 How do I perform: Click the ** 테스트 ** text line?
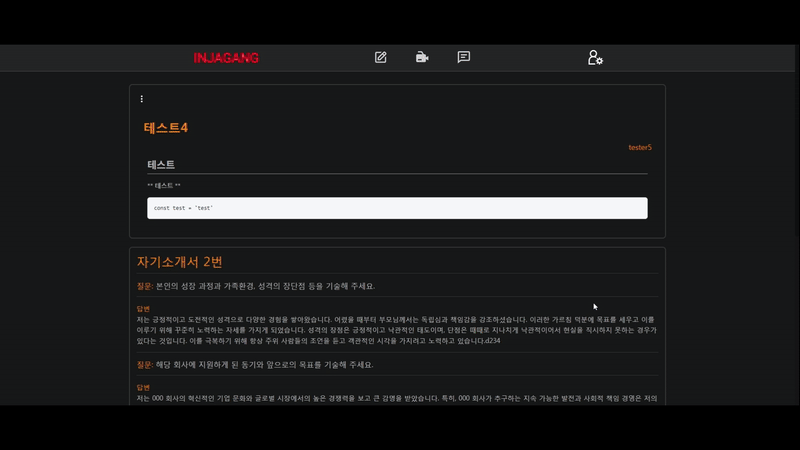(x=164, y=186)
